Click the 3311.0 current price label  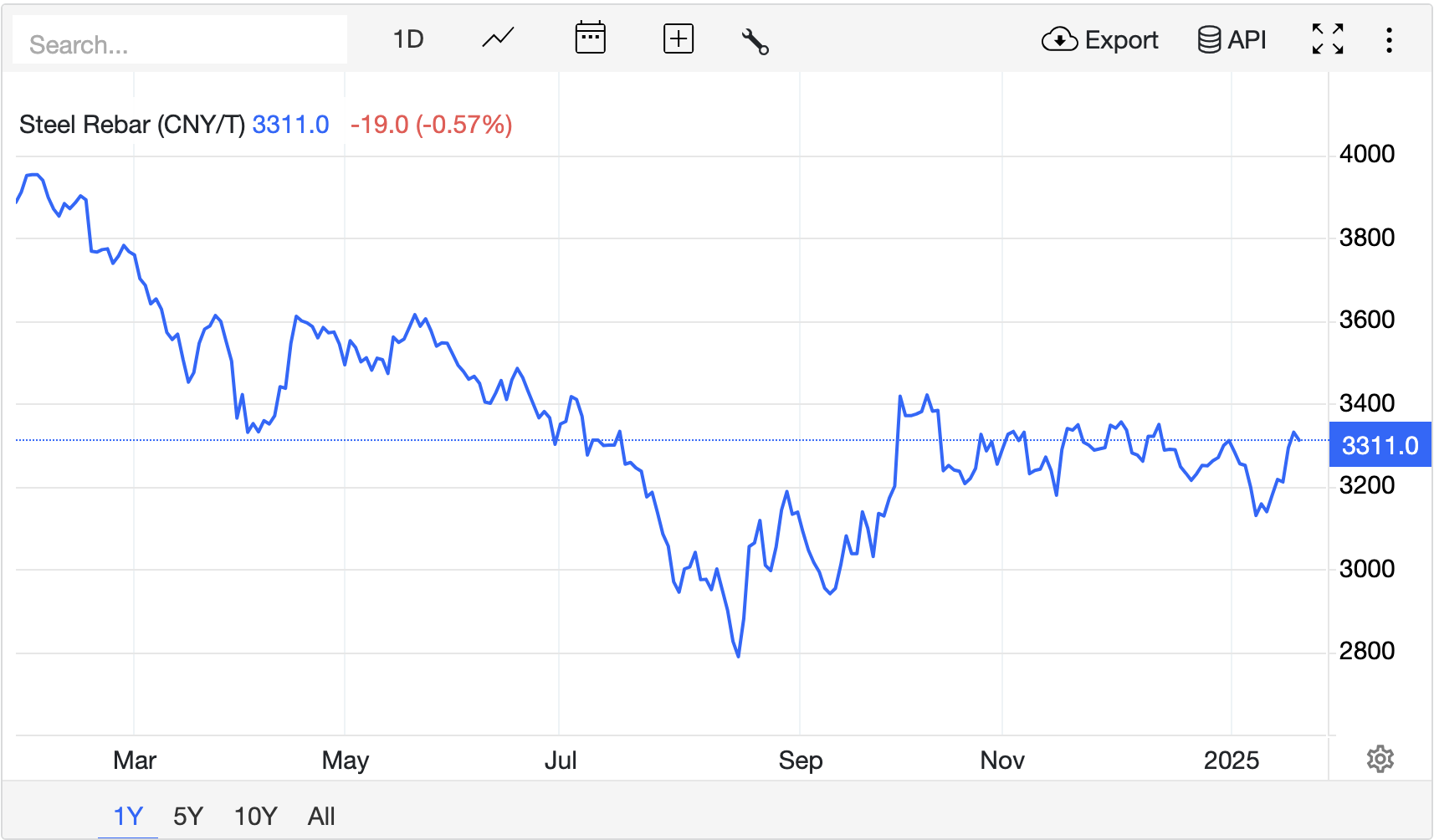pos(1380,445)
